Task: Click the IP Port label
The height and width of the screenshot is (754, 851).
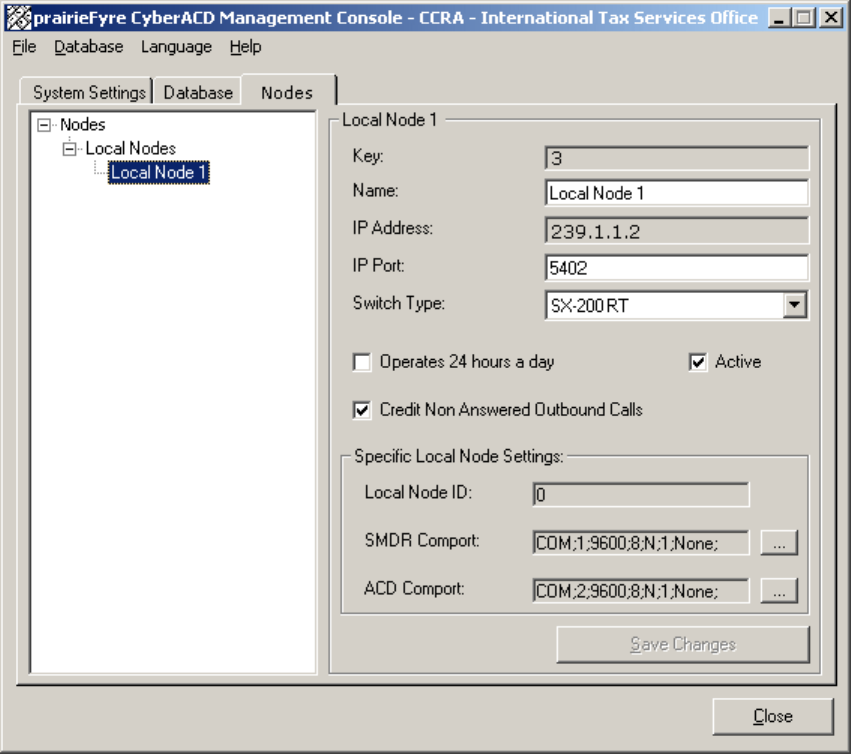Action: [378, 265]
